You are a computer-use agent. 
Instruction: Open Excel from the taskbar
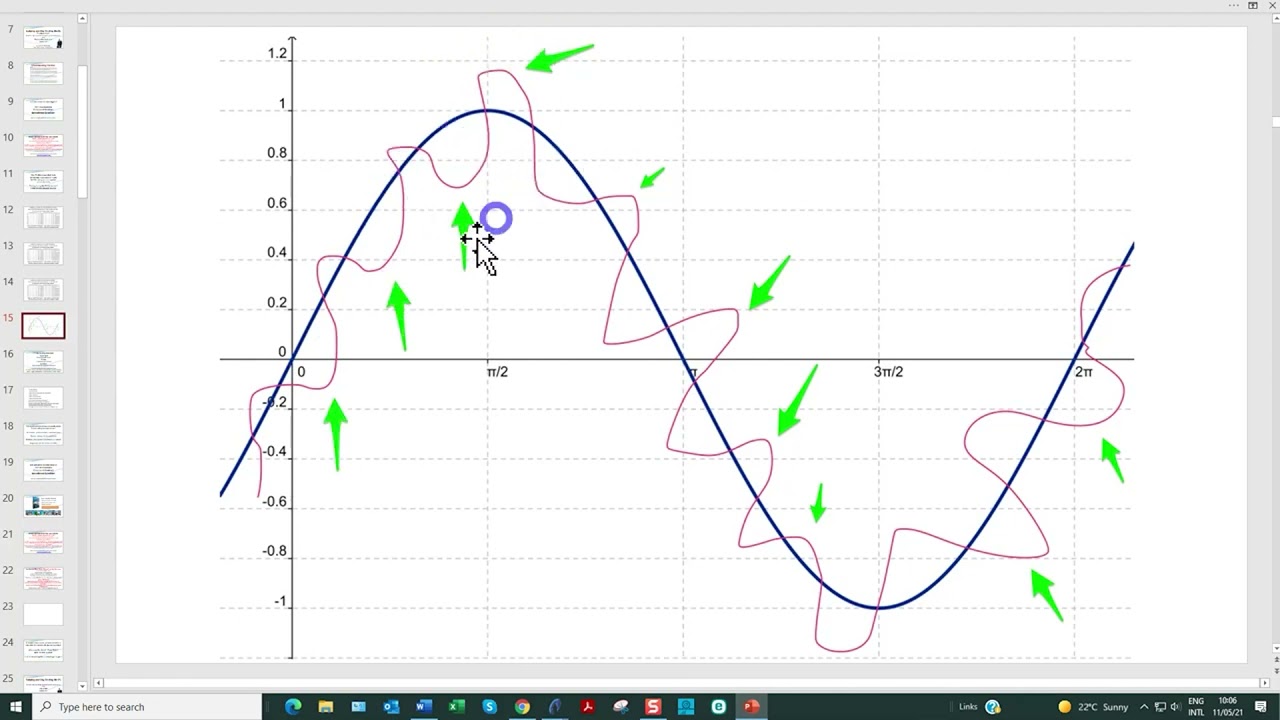456,707
